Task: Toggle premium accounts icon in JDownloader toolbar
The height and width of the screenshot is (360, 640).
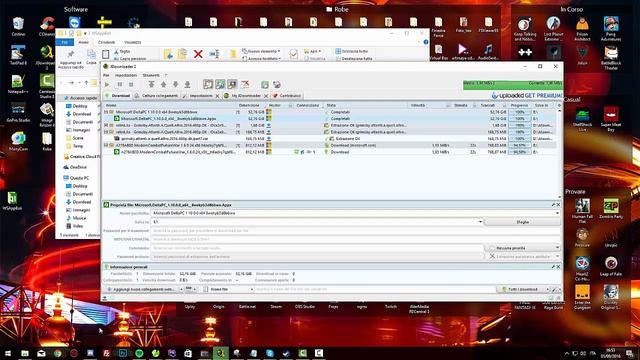Action: (232, 84)
